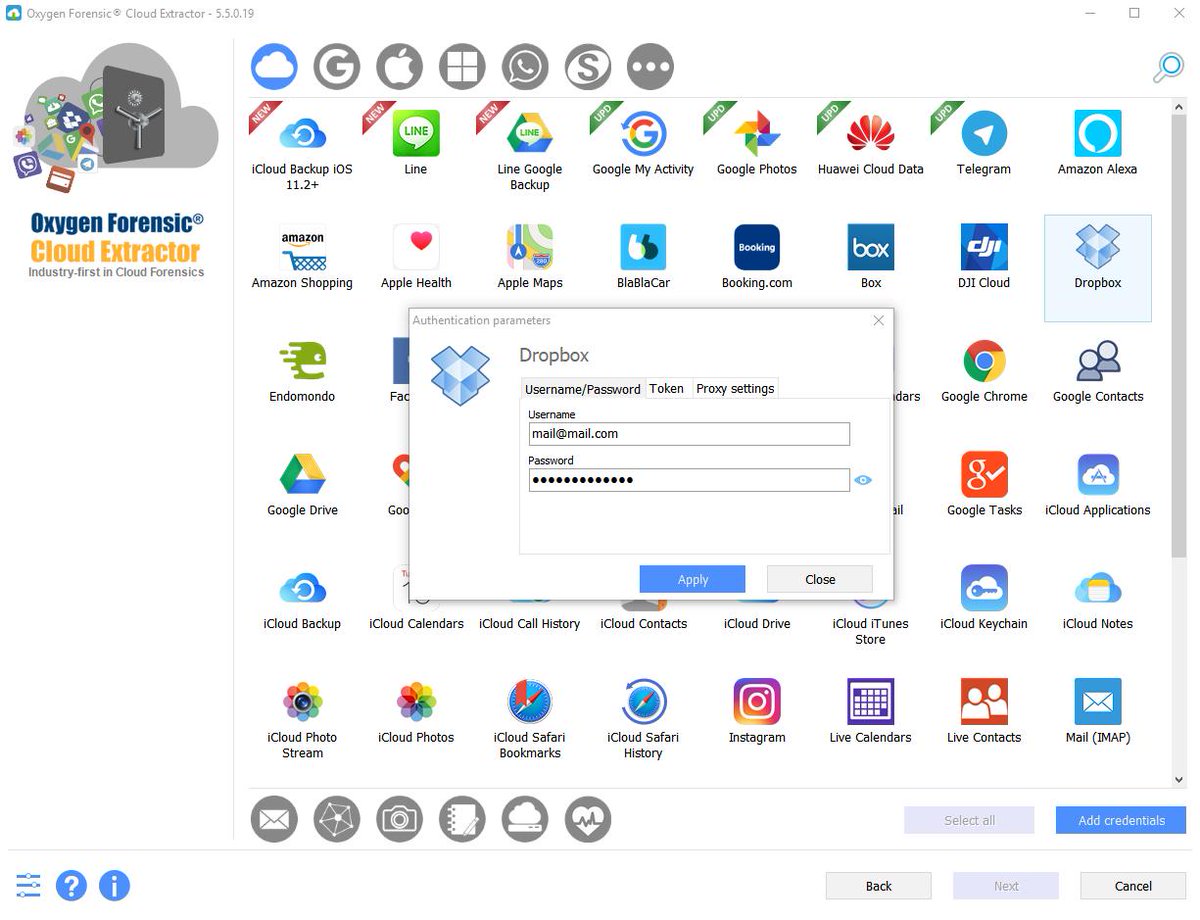Open the service search magnifier
Screen dimensions: 1200x920
(x=1167, y=67)
